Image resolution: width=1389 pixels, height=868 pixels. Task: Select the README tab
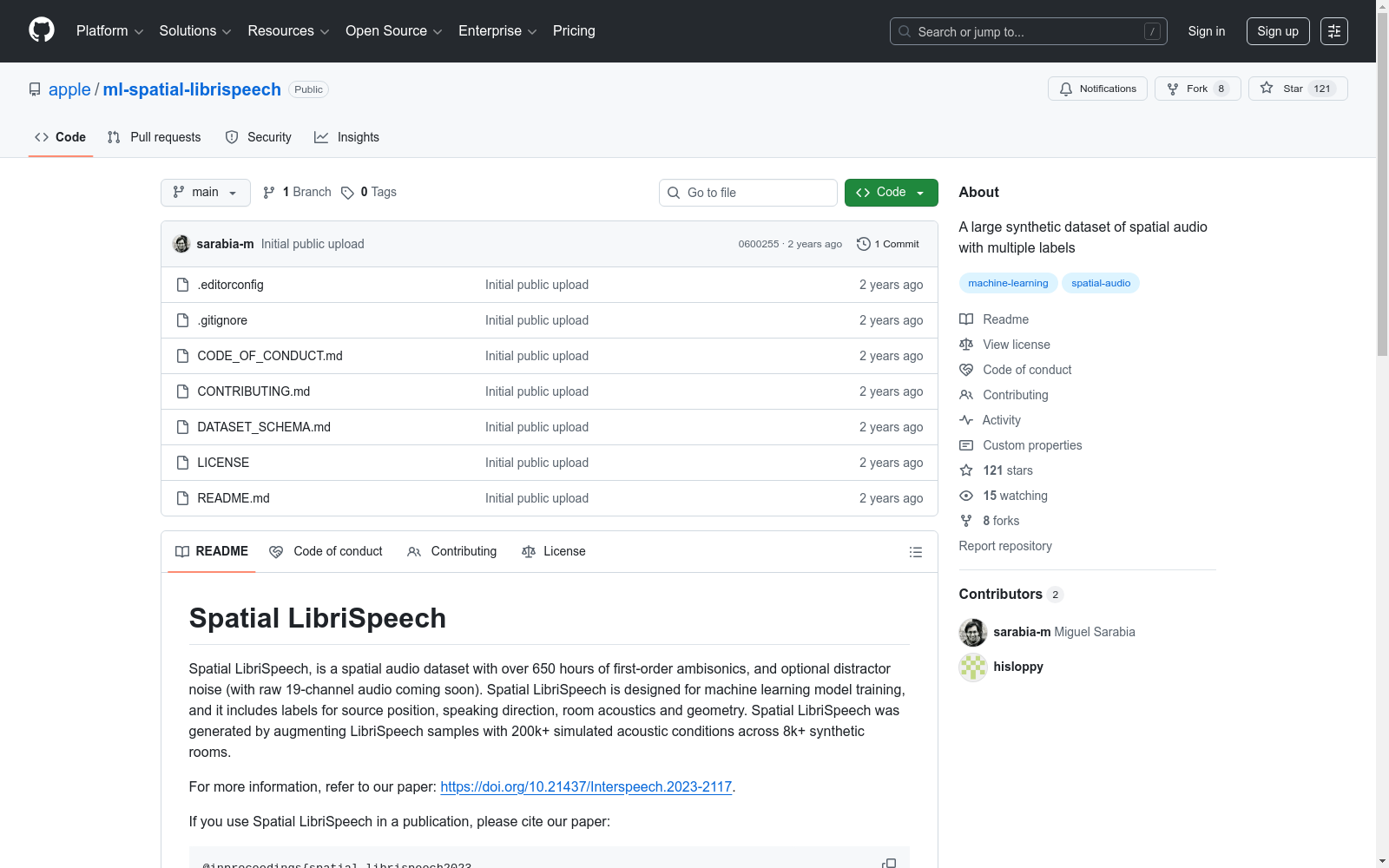(212, 551)
